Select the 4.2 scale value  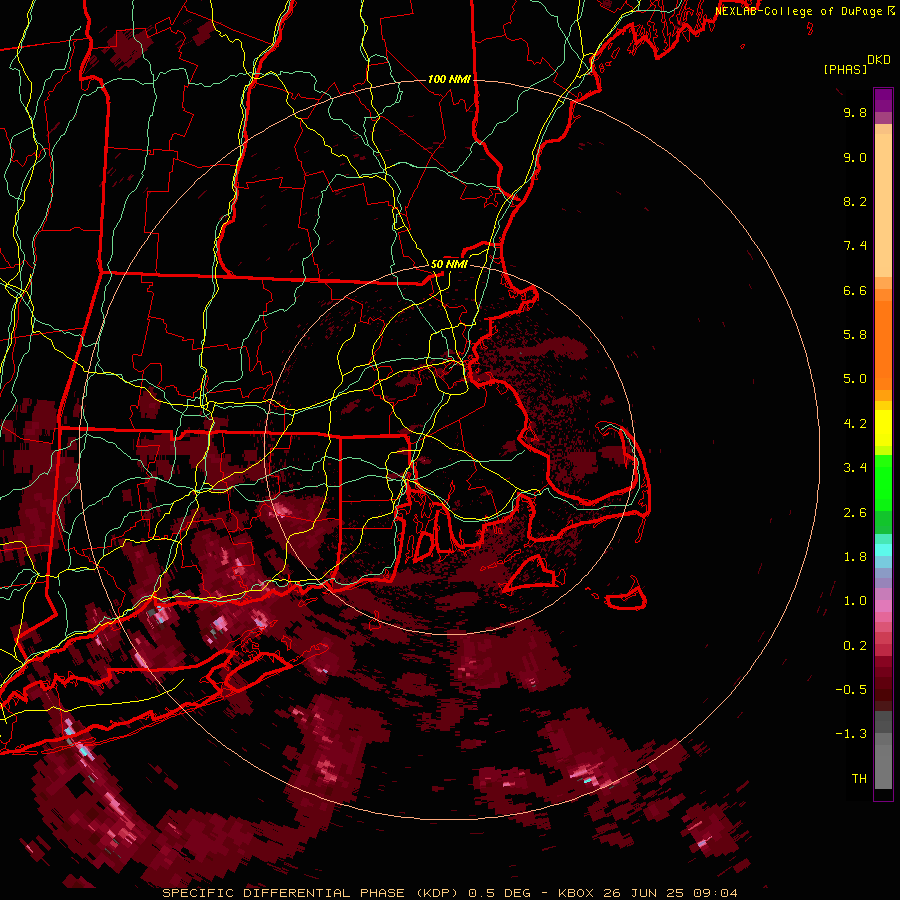pos(855,424)
